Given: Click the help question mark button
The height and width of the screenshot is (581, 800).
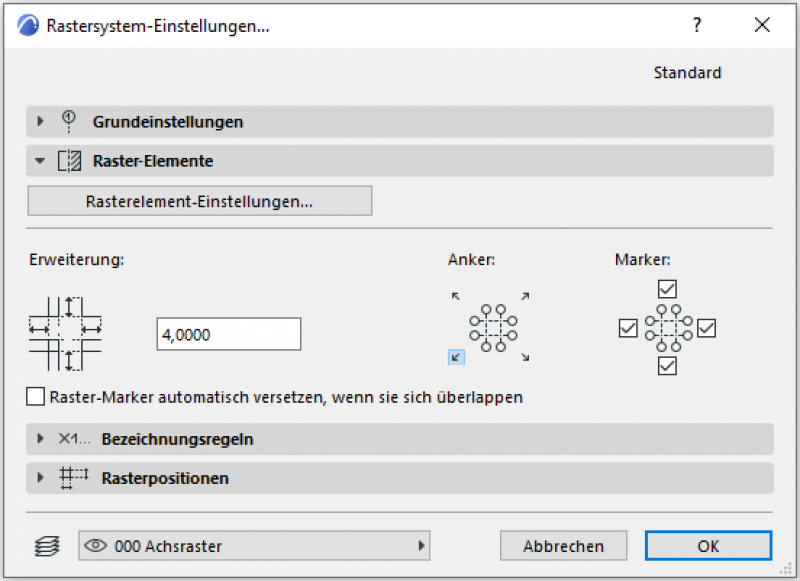Looking at the screenshot, I should [x=697, y=26].
